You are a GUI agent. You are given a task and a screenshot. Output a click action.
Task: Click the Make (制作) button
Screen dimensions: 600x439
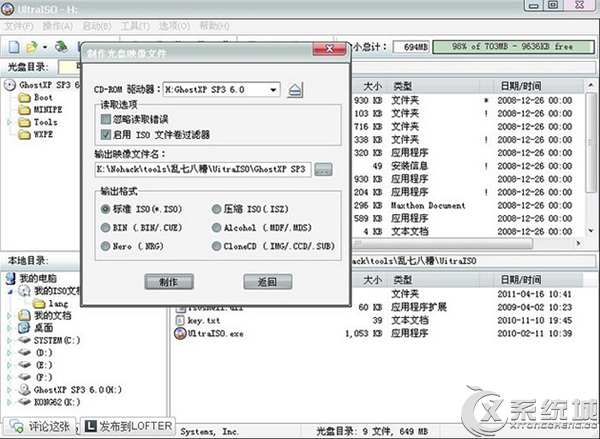pos(169,282)
